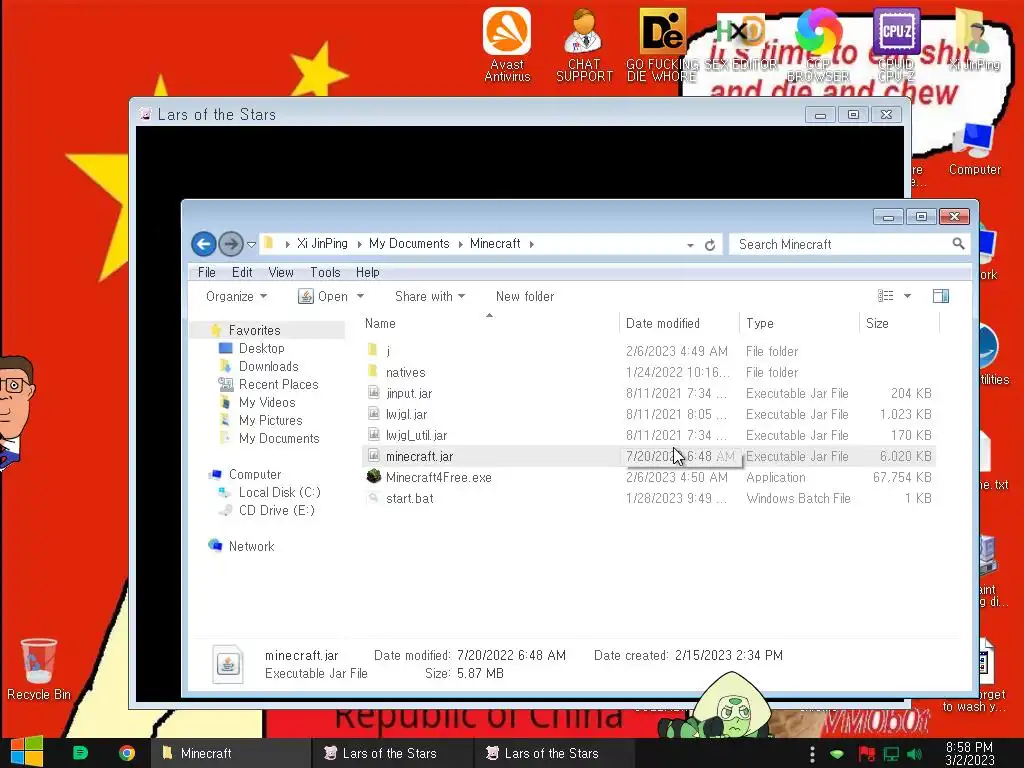Select the start.bat file icon
Viewport: 1024px width, 768px height.
coord(374,498)
